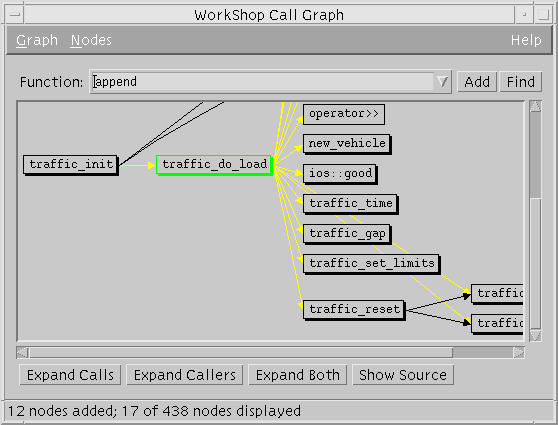The height and width of the screenshot is (425, 558).
Task: Select the traffic_gap node
Action: 347,234
